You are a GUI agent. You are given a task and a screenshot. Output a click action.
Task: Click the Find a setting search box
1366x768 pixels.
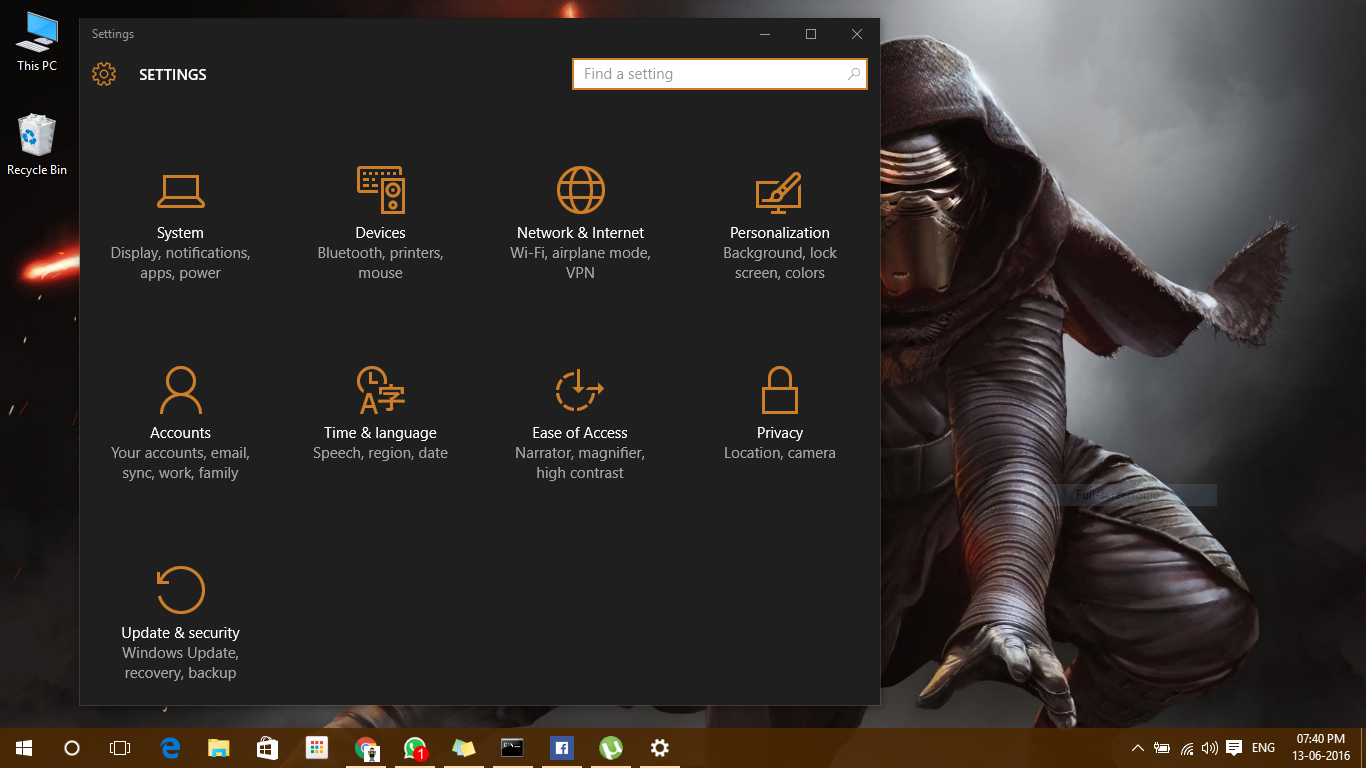coord(720,74)
